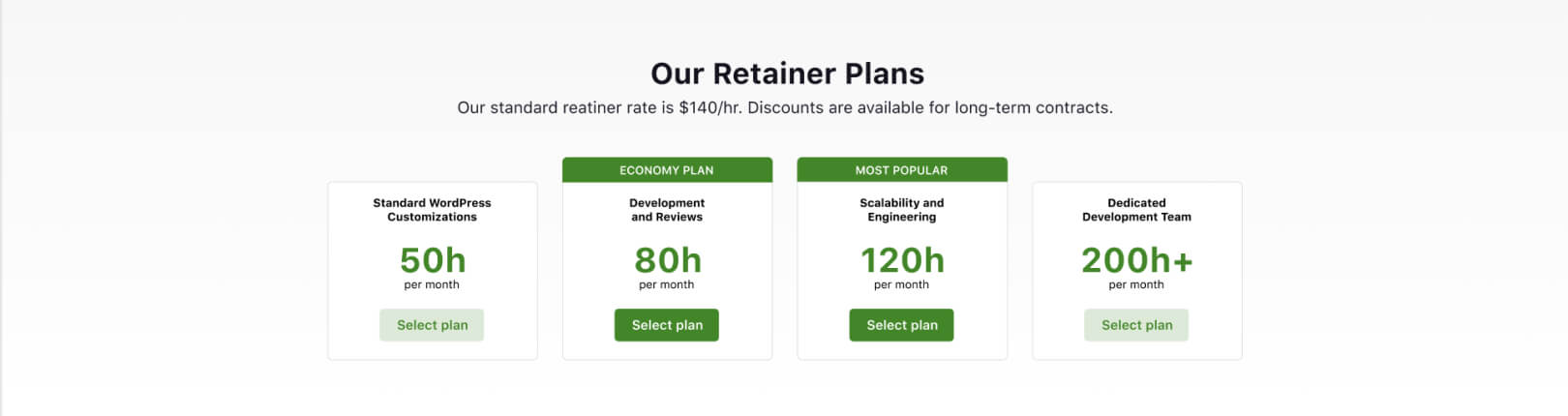Click the 50h hours figure
The width and height of the screenshot is (1568, 416).
pos(433,260)
